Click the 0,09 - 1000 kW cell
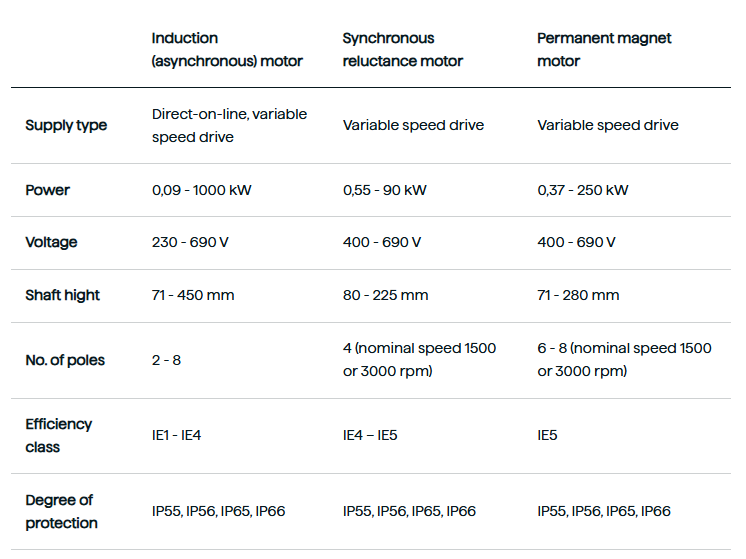The image size is (746, 559). coord(202,190)
